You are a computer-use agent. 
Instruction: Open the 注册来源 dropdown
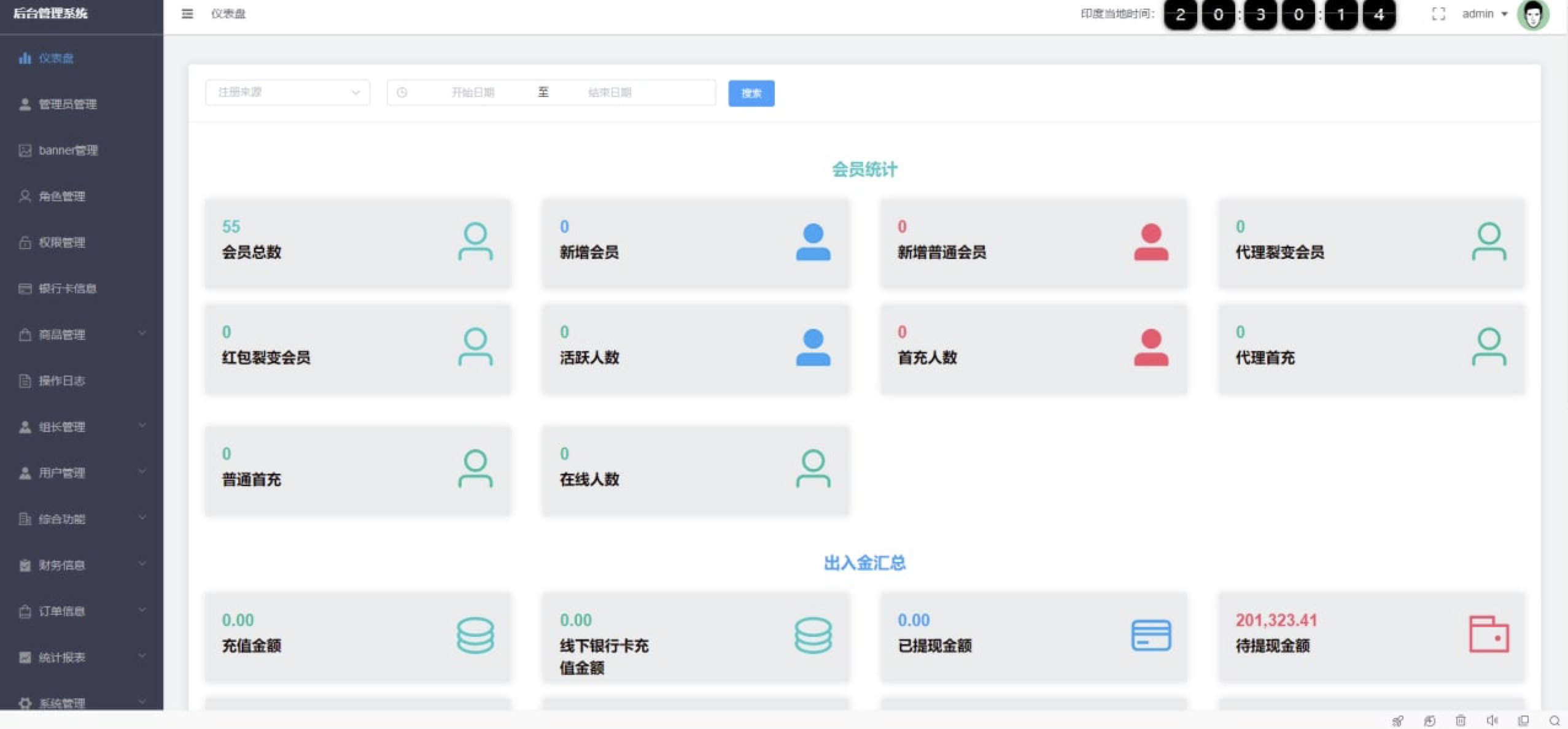click(287, 92)
